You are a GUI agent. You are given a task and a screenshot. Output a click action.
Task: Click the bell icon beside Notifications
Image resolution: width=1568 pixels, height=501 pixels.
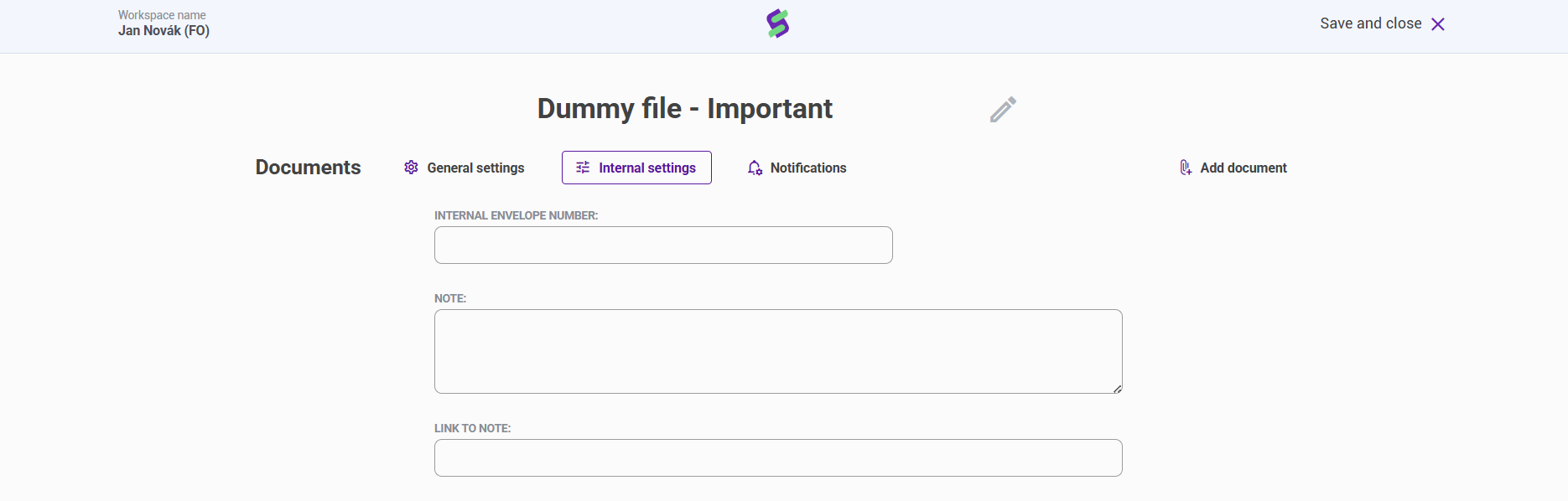coord(755,168)
